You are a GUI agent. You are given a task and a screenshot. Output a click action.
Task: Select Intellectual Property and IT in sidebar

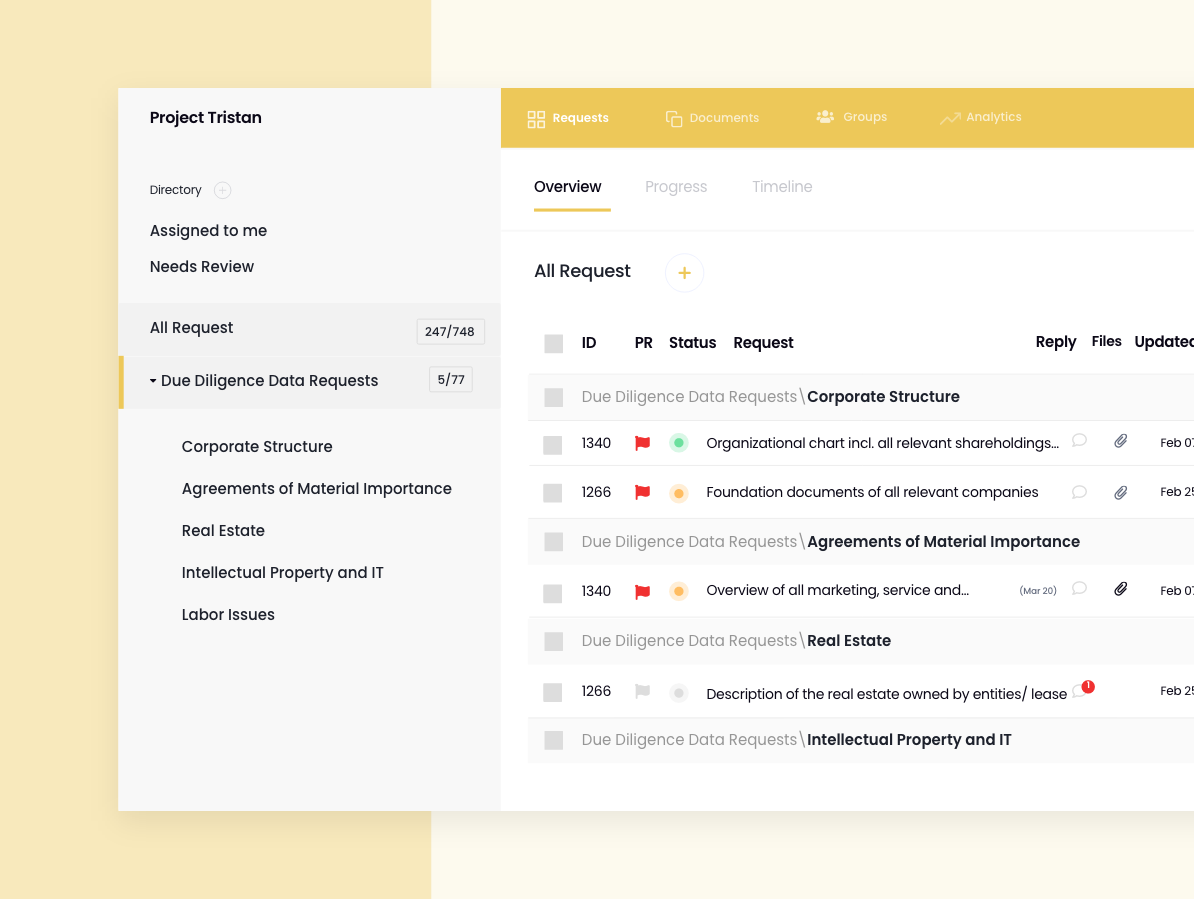[282, 572]
